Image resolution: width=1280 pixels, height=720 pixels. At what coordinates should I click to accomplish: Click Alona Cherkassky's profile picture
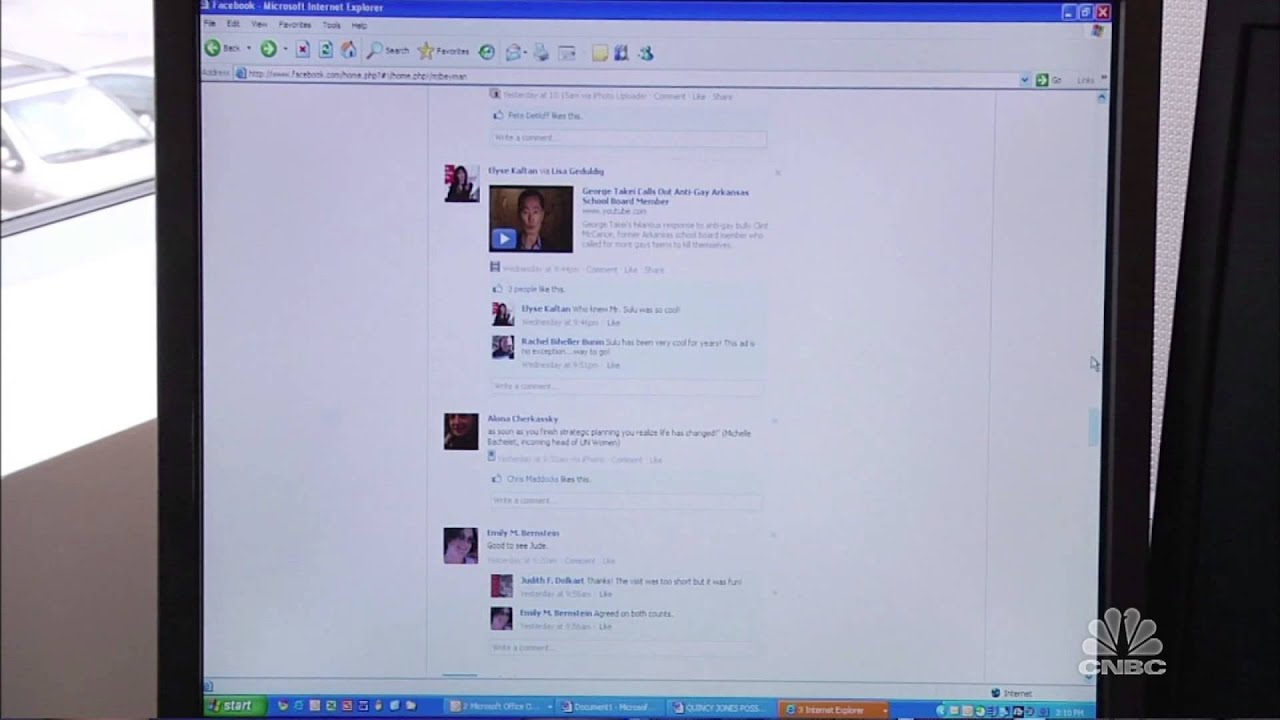point(461,432)
